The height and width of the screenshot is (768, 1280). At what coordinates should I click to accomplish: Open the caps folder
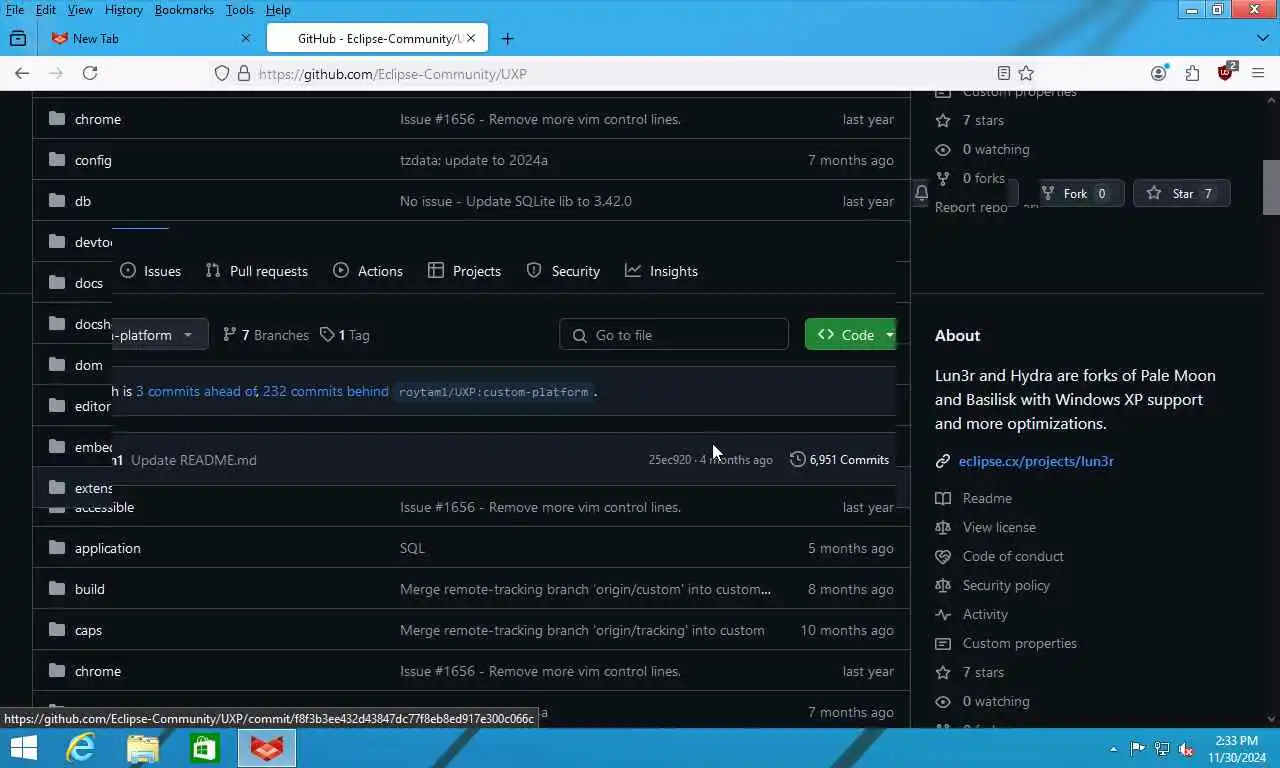point(88,630)
